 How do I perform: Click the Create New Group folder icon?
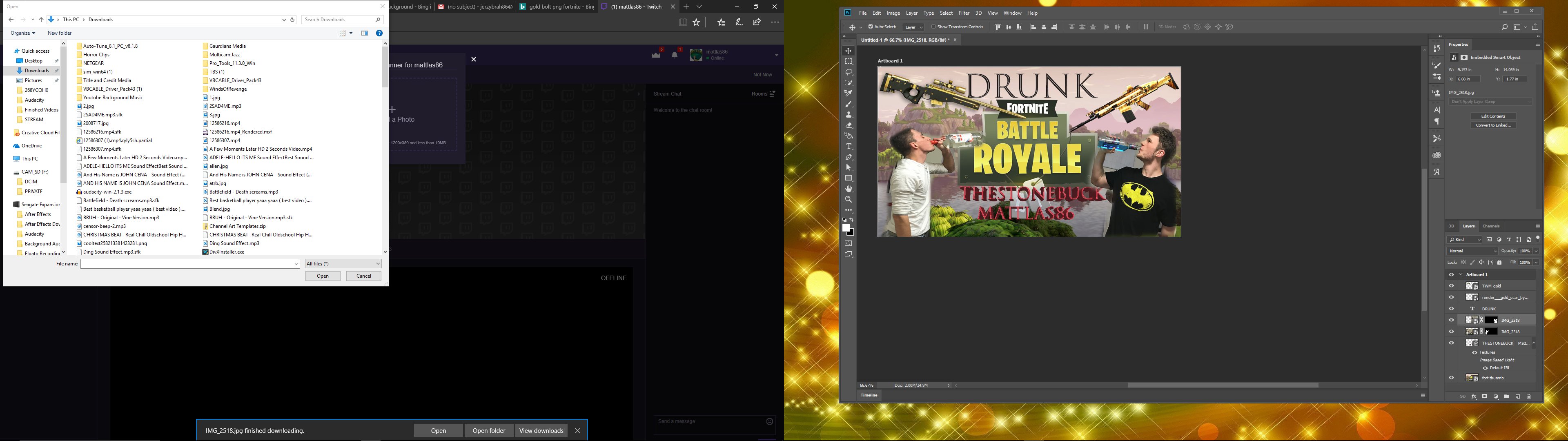point(1506,396)
